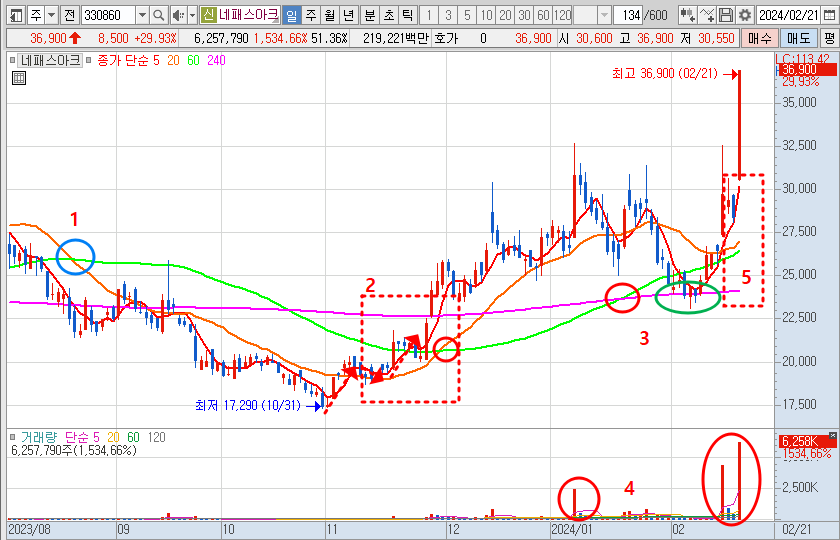The height and width of the screenshot is (540, 840).
Task: Open chart settings gear icon
Action: (745, 15)
